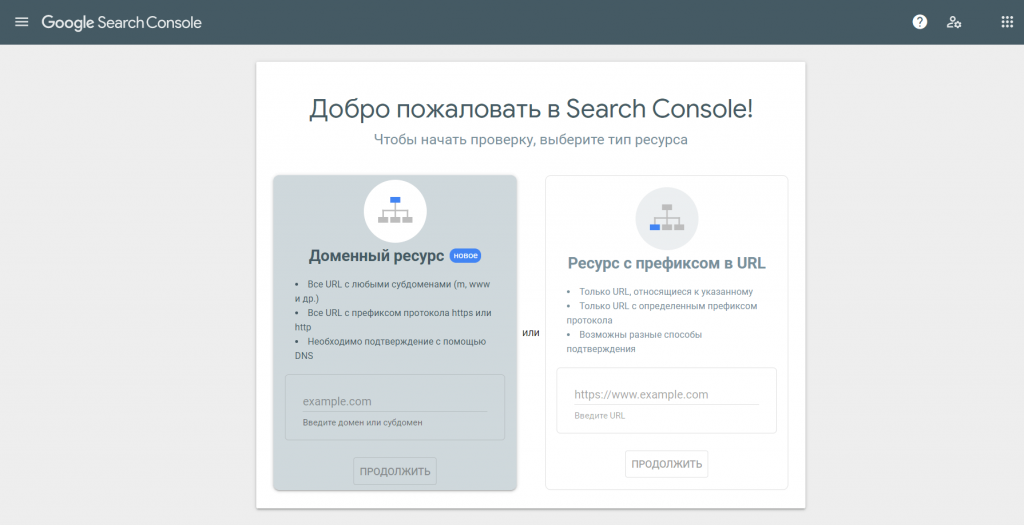Focus the https://www.example.com URL input field
The height and width of the screenshot is (525, 1024).
tap(666, 394)
